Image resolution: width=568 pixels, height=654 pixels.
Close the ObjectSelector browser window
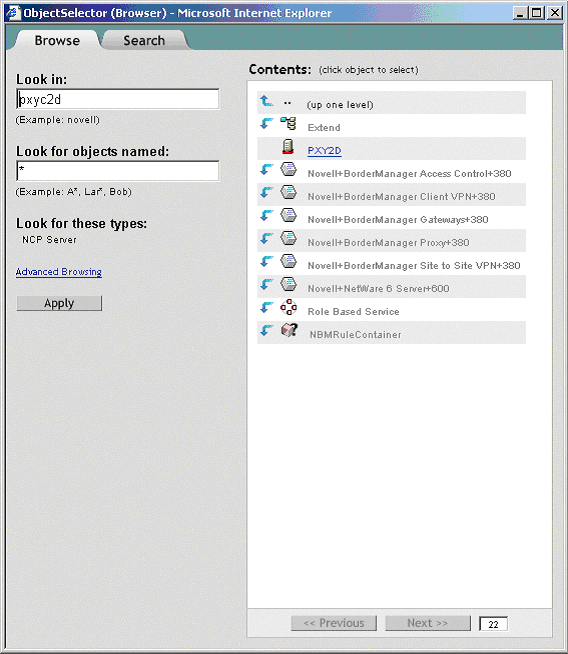(555, 13)
